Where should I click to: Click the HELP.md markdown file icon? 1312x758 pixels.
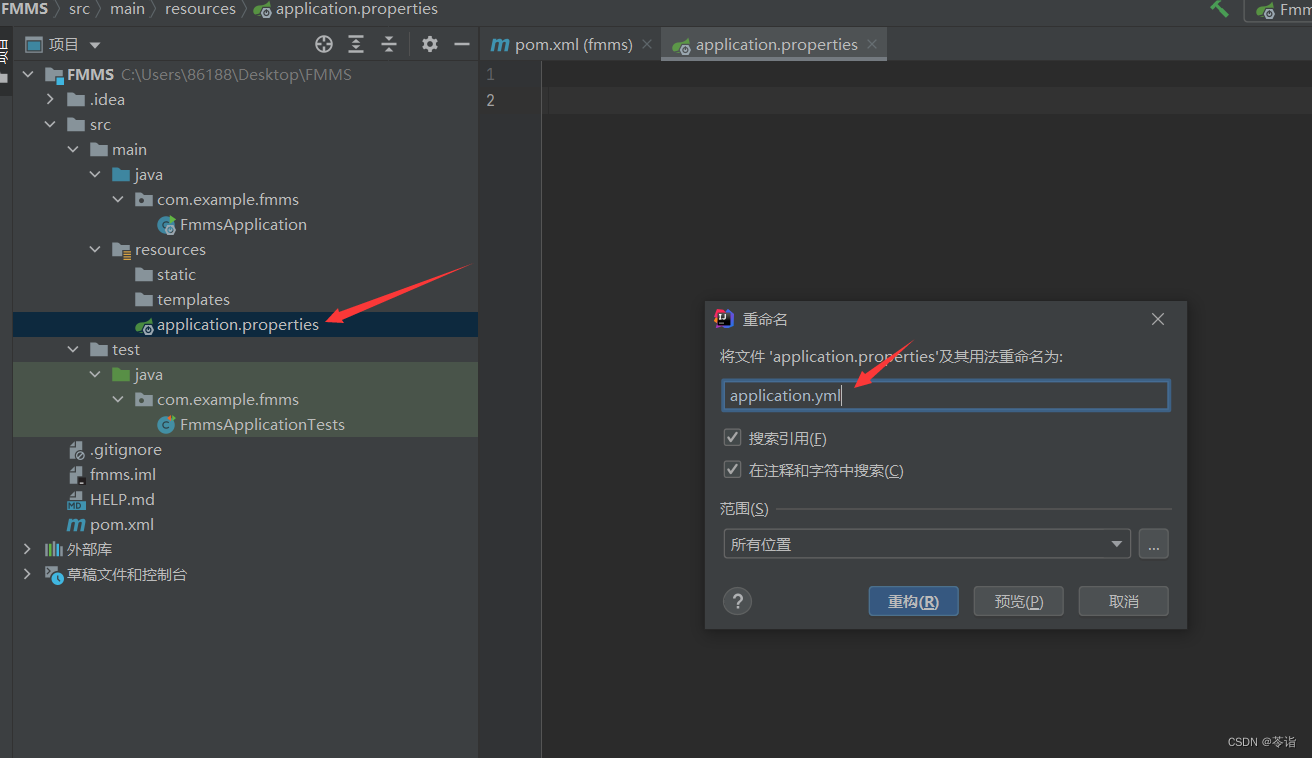click(x=76, y=500)
